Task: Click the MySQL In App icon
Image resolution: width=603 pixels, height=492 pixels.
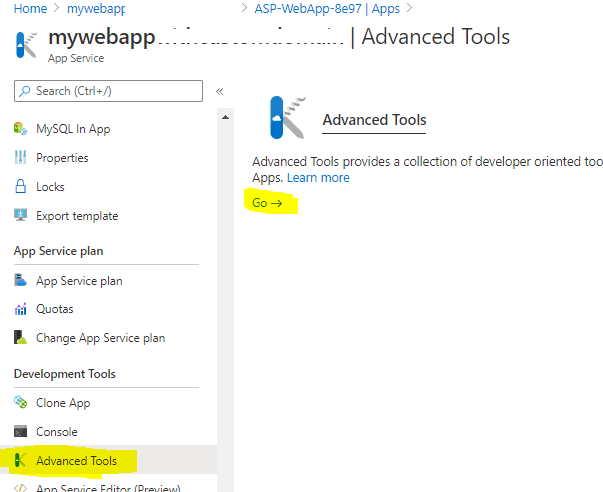Action: (20, 129)
